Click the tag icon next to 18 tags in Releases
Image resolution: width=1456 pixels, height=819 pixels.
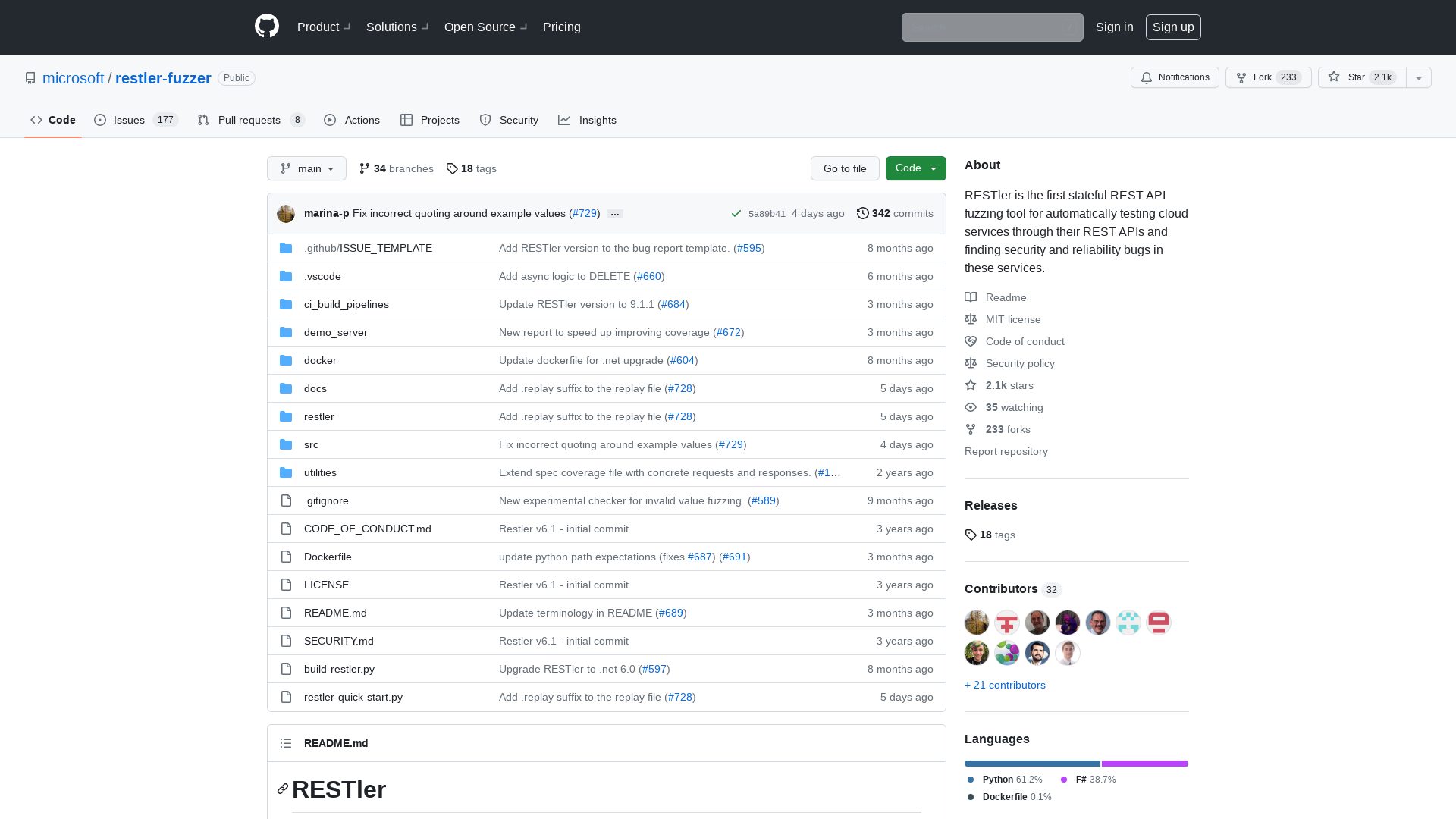point(971,535)
